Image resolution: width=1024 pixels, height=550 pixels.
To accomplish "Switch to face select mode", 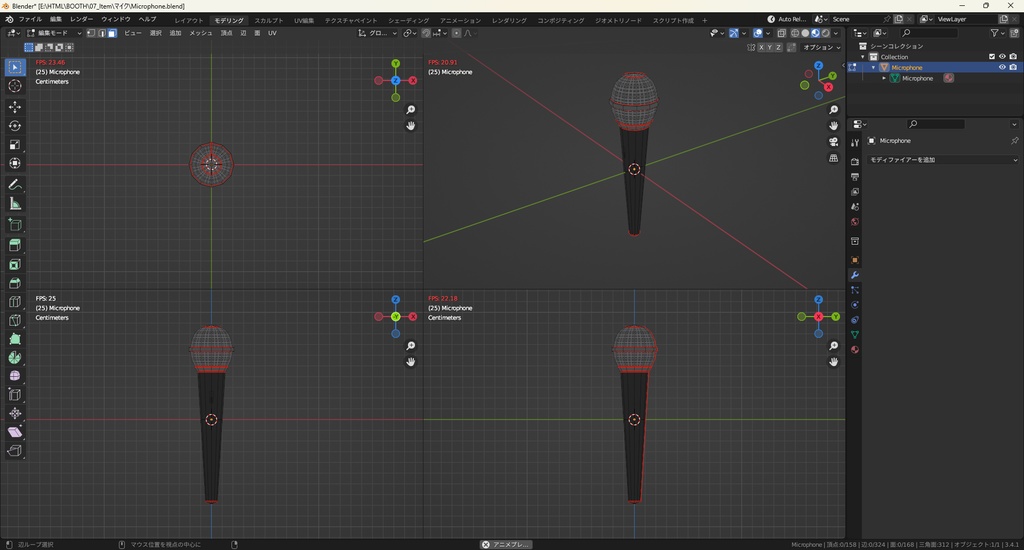I will coord(112,33).
